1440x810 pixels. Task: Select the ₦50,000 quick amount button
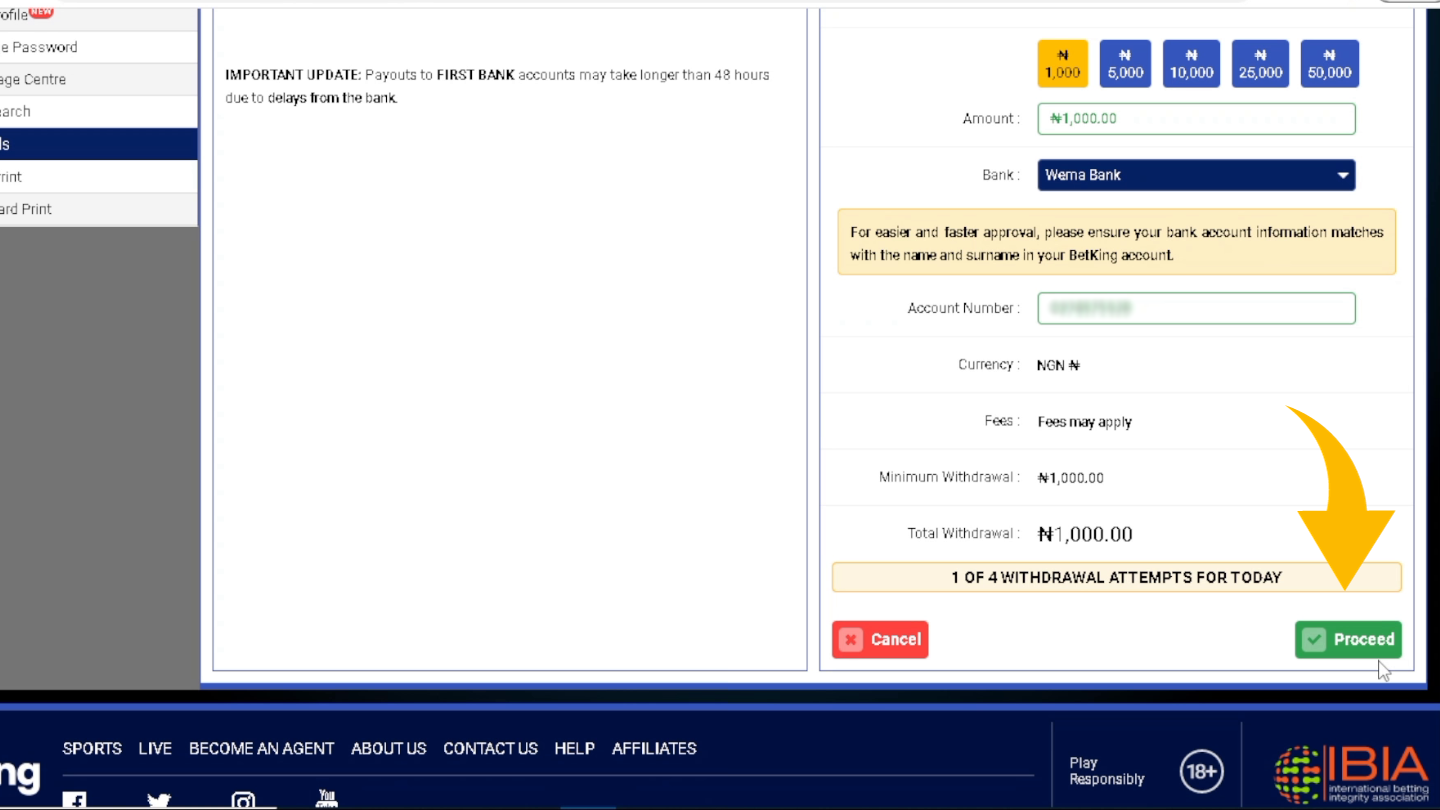(x=1329, y=64)
